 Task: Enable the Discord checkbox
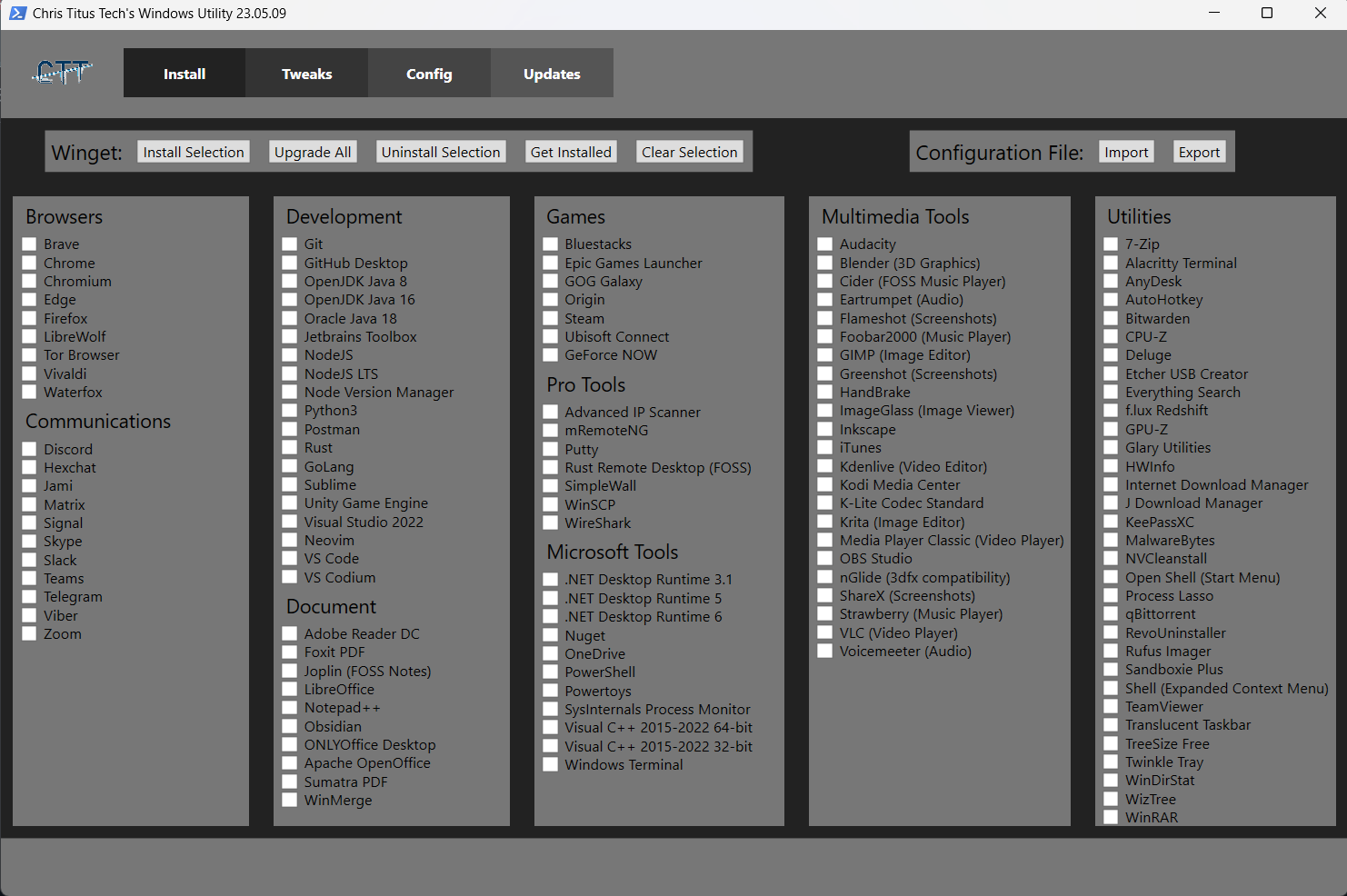tap(30, 450)
